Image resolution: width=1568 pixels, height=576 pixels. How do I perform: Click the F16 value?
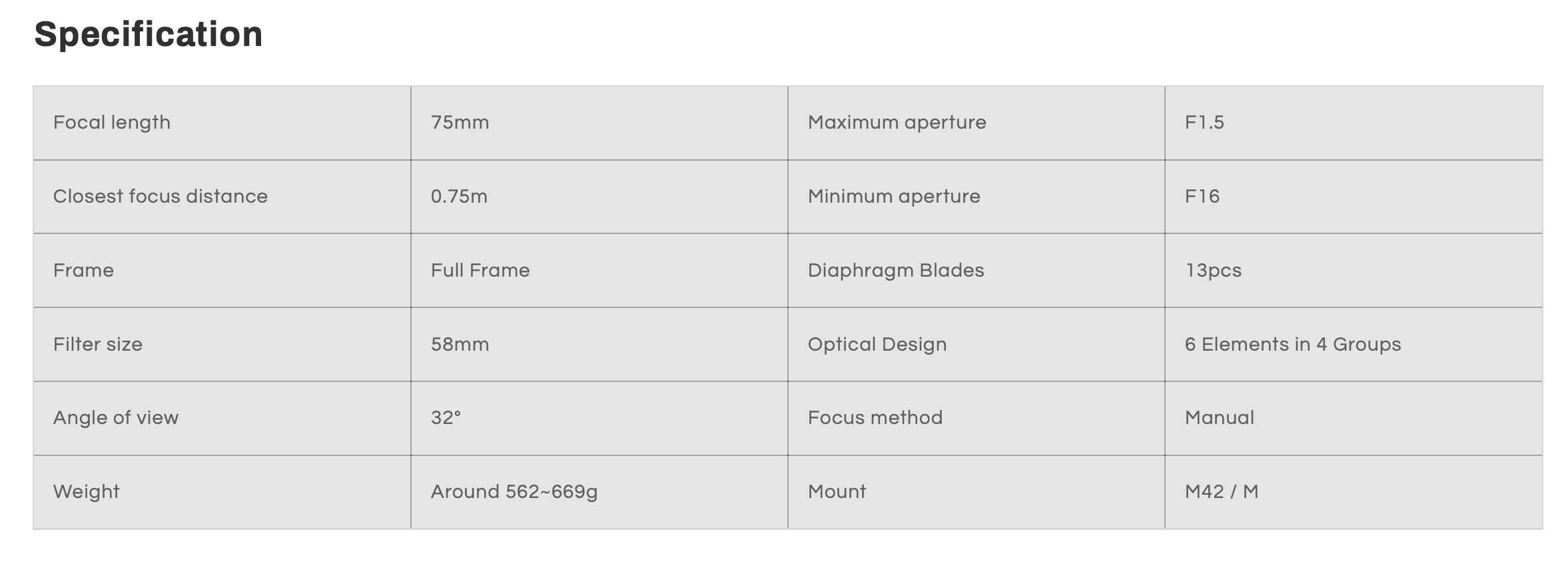(1202, 197)
